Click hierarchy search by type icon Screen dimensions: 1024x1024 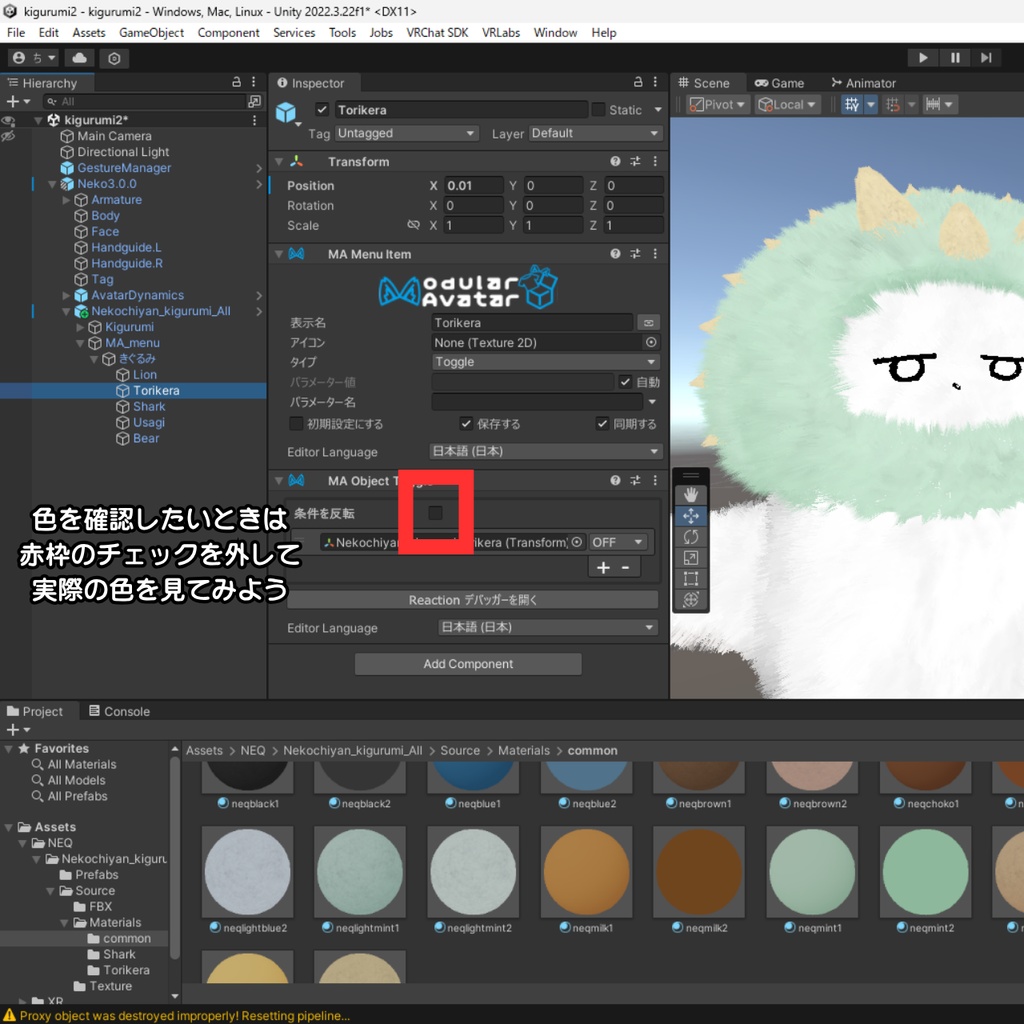pyautogui.click(x=255, y=101)
